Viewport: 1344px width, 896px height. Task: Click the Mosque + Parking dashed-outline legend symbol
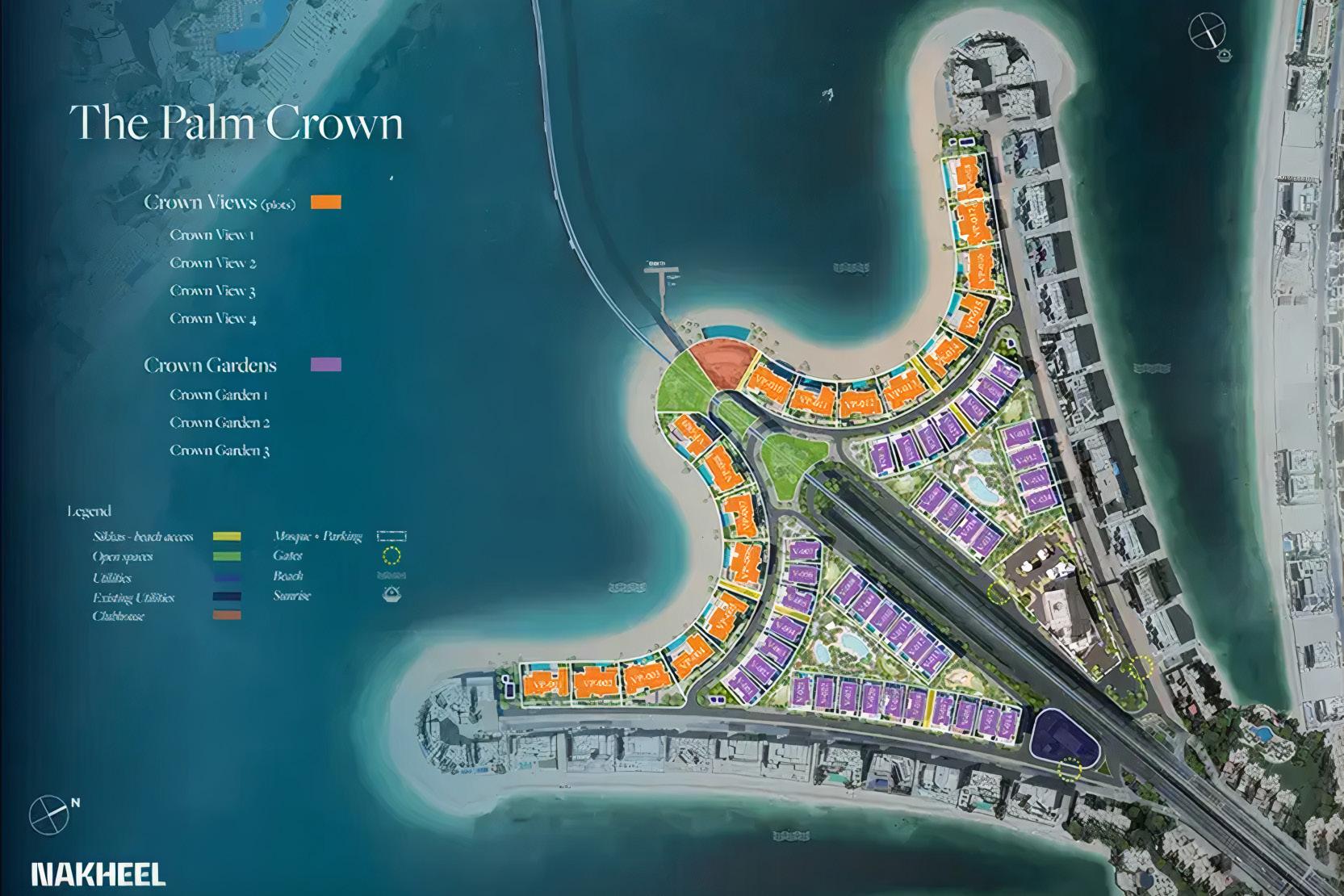pos(391,536)
